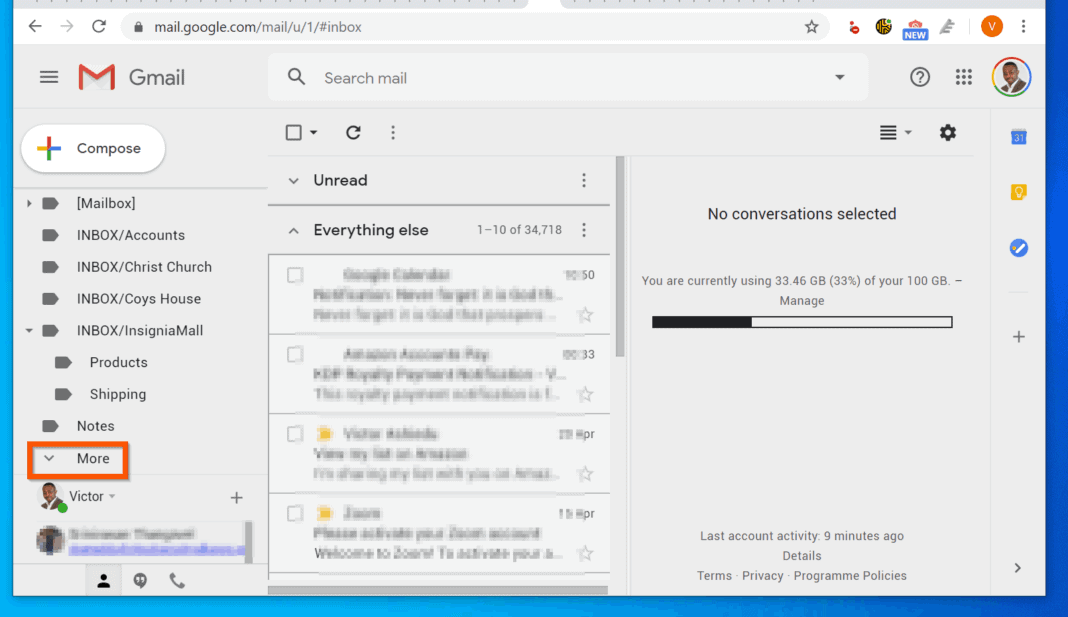Collapse the Everything else section
Viewport: 1068px width, 617px height.
(x=293, y=229)
